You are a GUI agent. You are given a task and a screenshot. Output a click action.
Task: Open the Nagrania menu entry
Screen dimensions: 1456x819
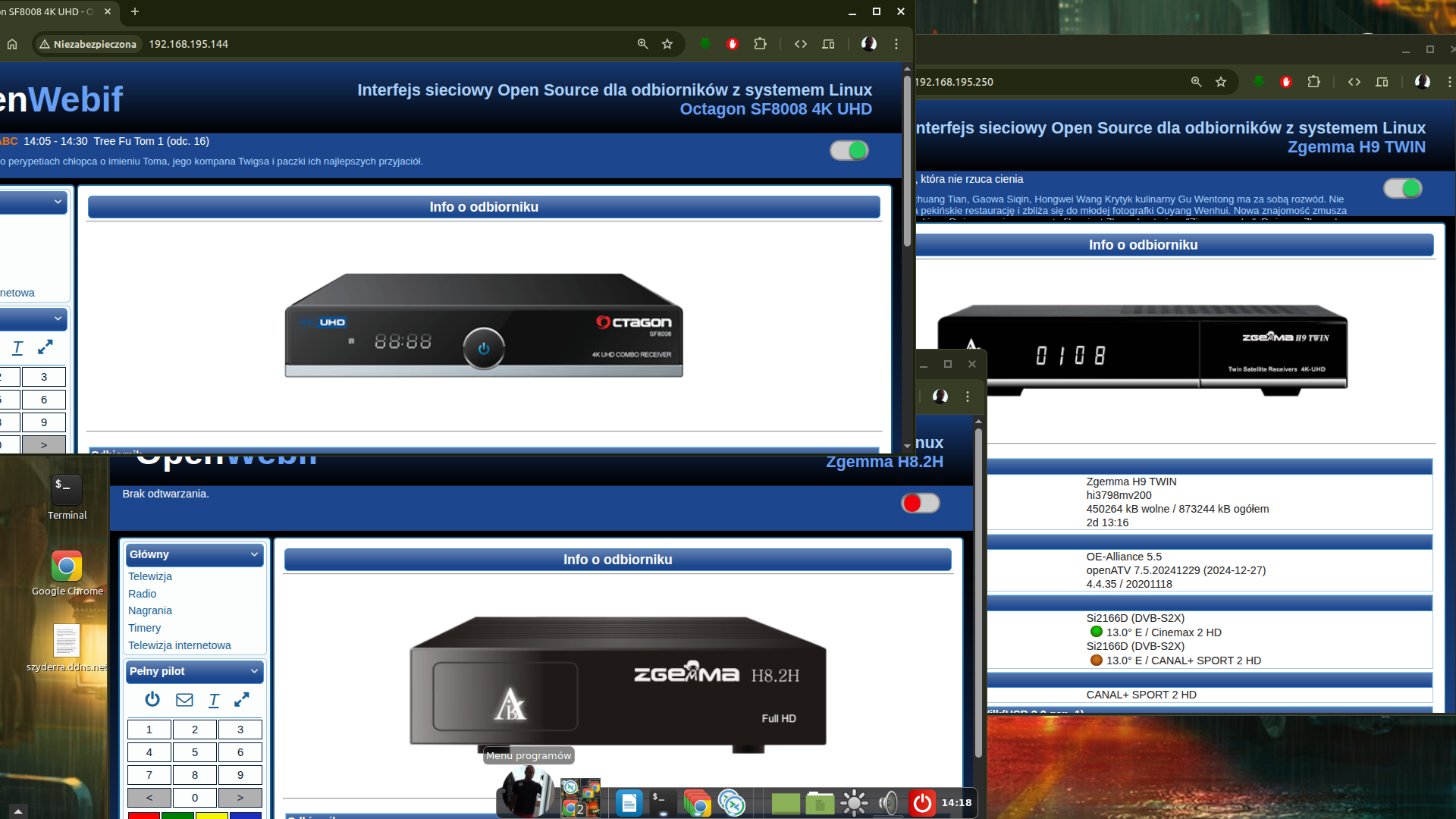tap(150, 610)
